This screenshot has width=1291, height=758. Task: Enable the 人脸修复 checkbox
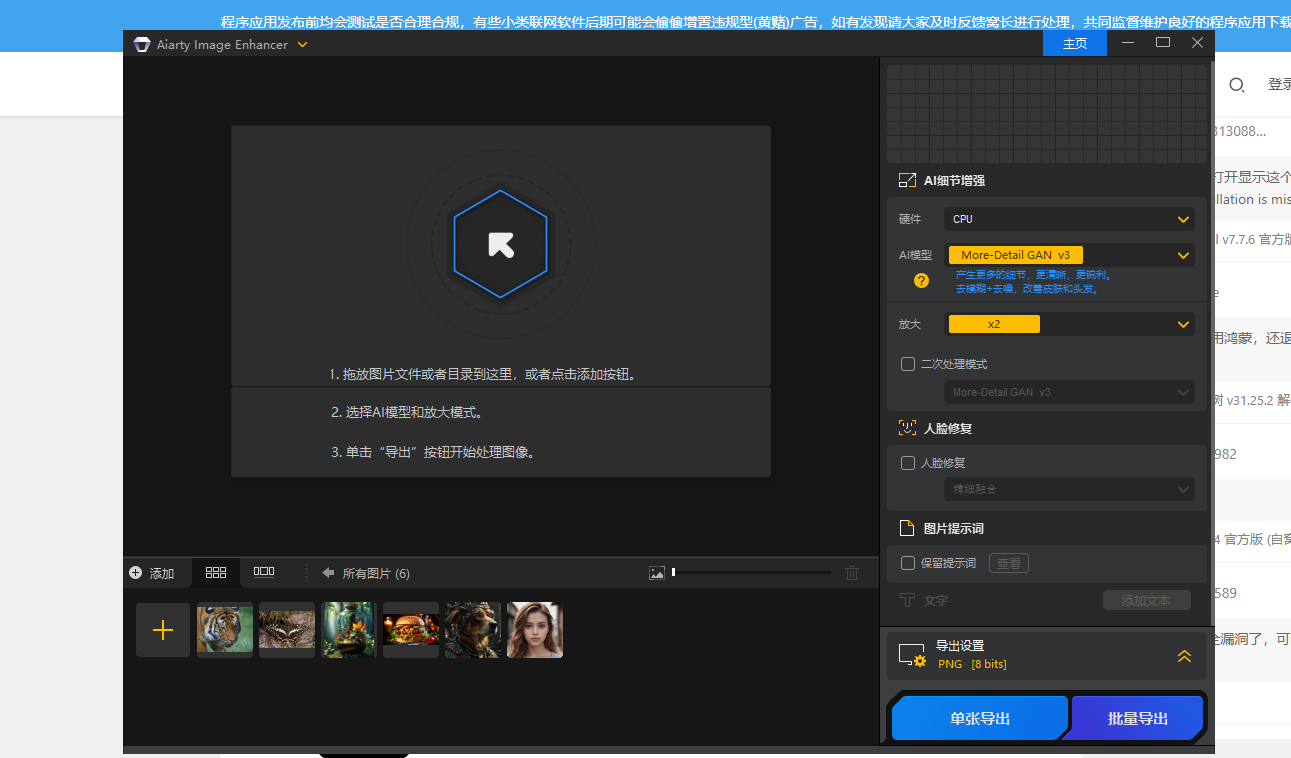point(908,463)
